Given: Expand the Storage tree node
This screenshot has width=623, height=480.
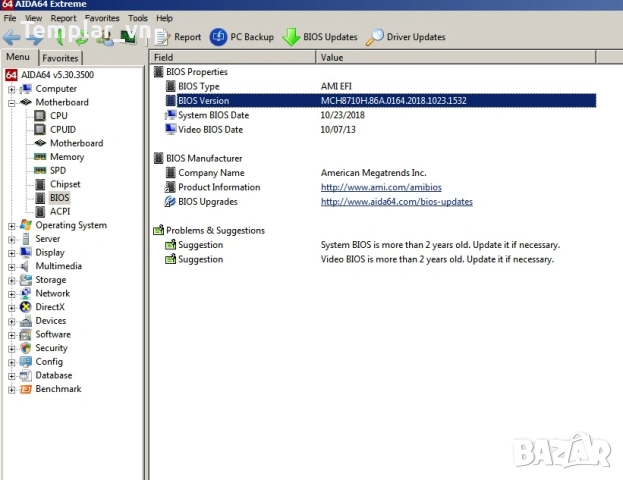Looking at the screenshot, I should (12, 281).
